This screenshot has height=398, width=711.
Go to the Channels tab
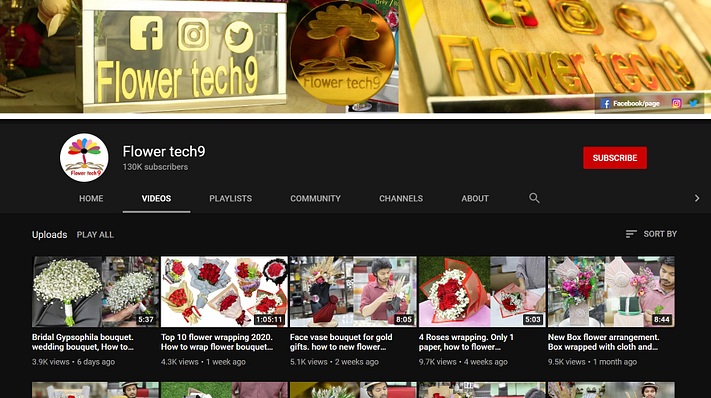point(401,199)
